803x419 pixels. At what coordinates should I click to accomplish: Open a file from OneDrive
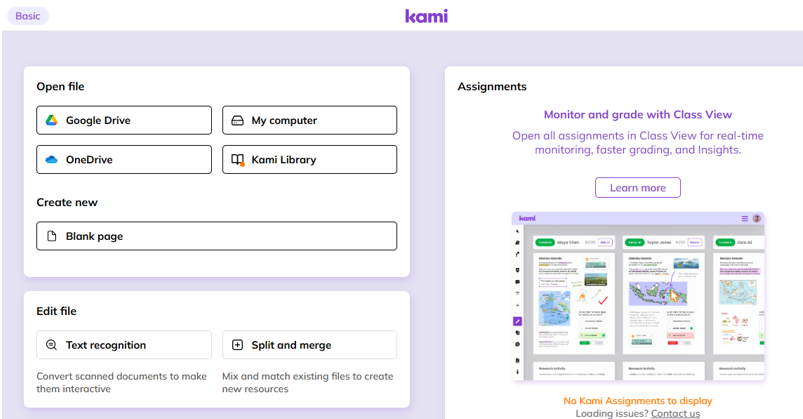click(x=124, y=159)
